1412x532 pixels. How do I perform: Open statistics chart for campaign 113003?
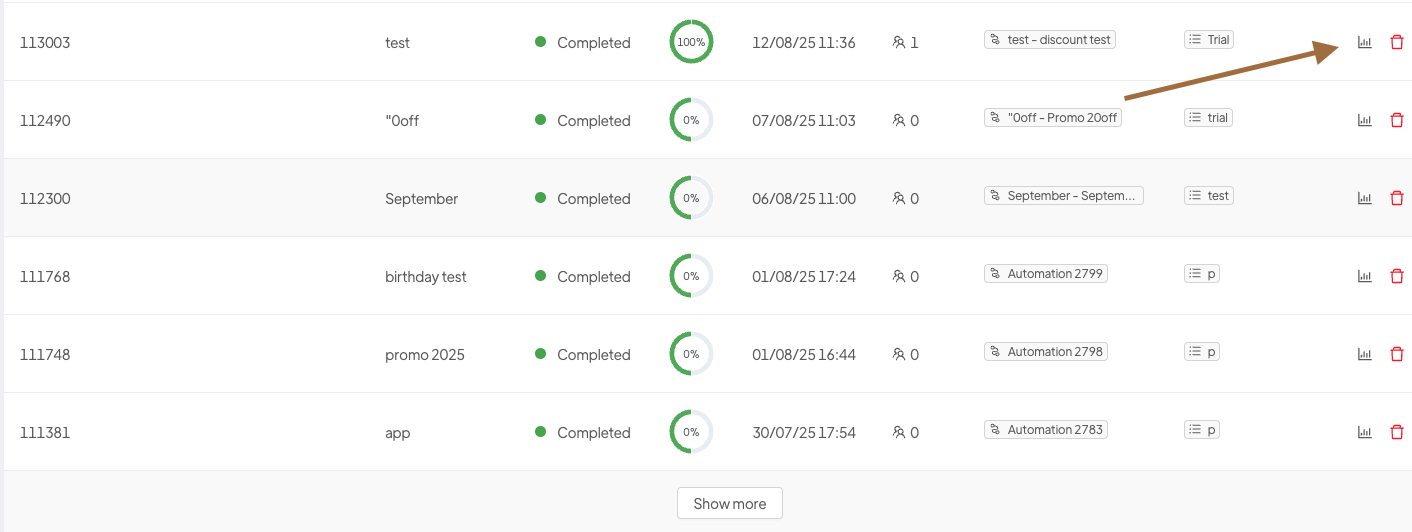click(1364, 42)
